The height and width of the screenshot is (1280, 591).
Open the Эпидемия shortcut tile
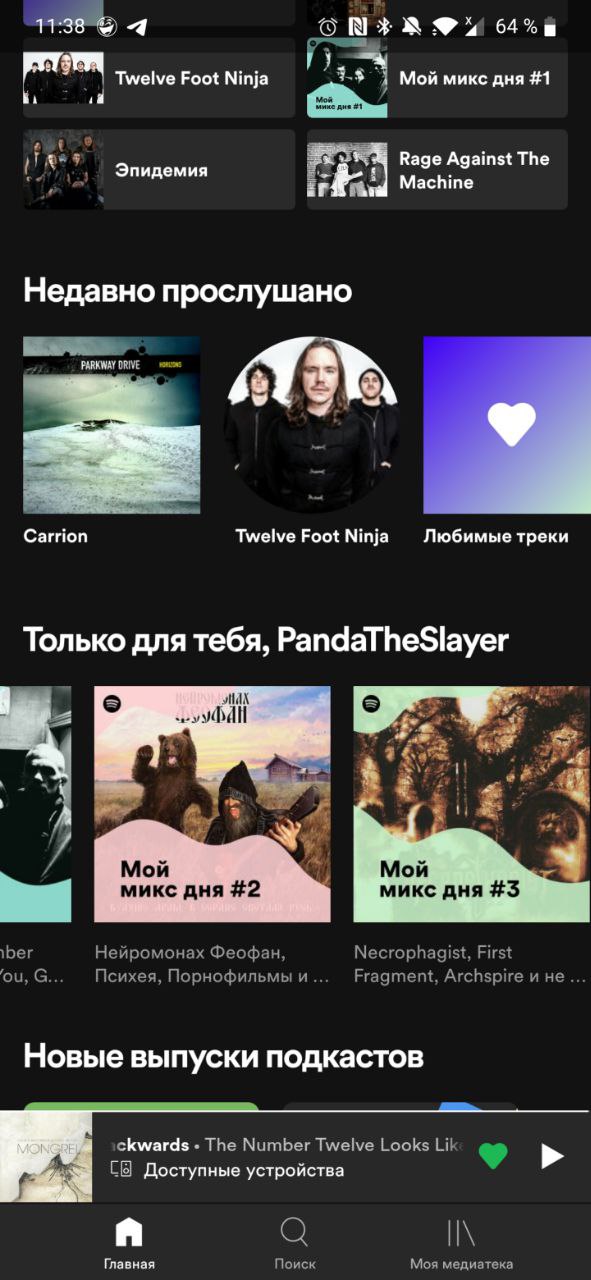(159, 169)
